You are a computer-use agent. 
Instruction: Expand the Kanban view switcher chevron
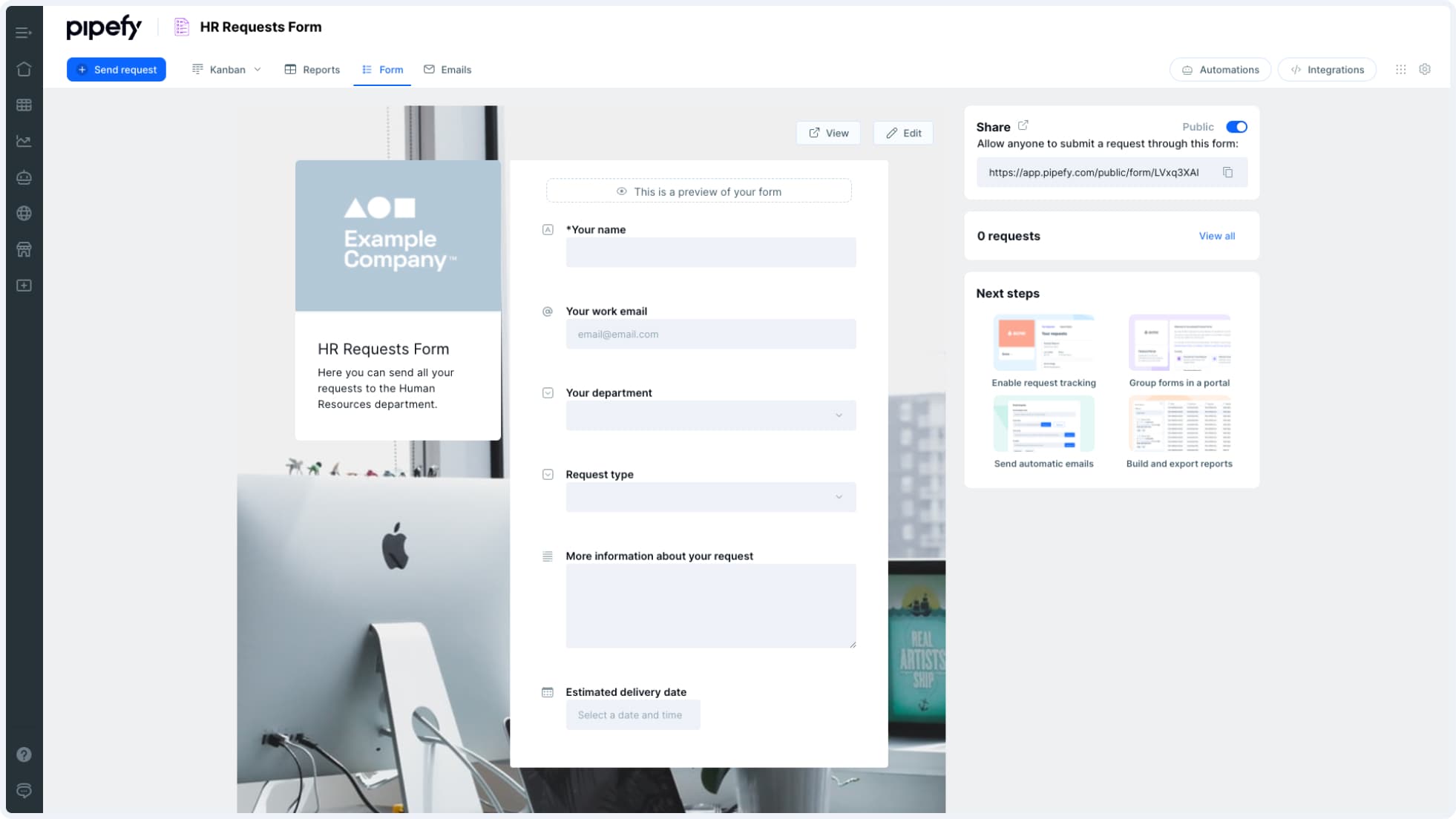click(258, 69)
